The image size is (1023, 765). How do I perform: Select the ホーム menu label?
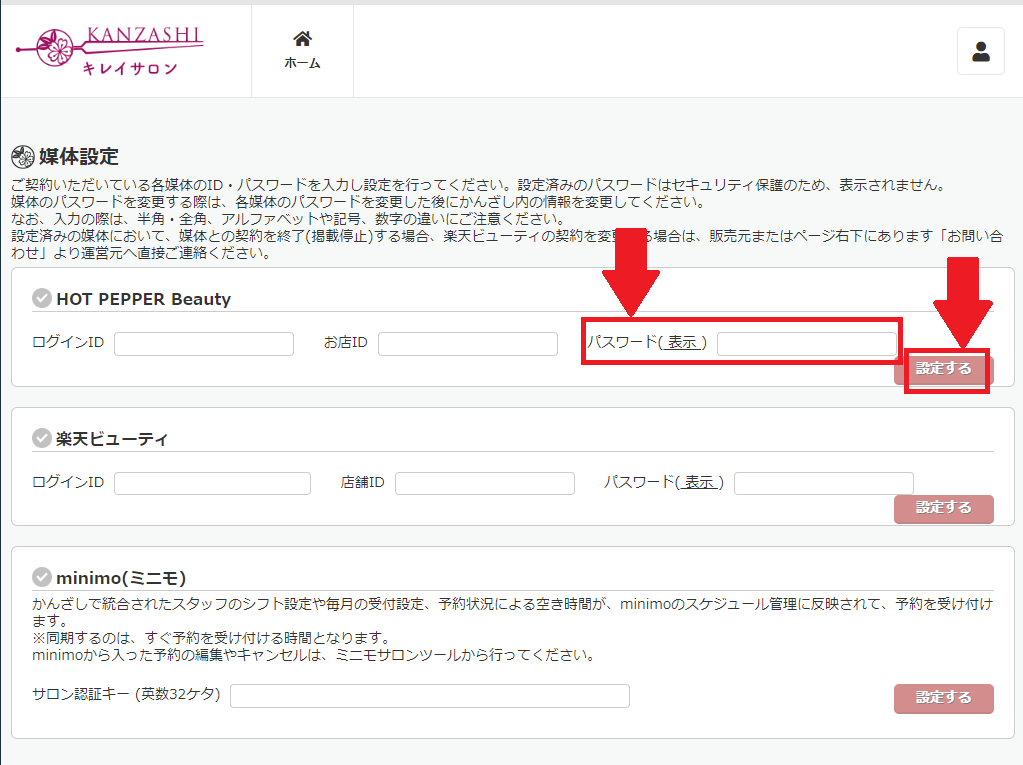pos(302,63)
